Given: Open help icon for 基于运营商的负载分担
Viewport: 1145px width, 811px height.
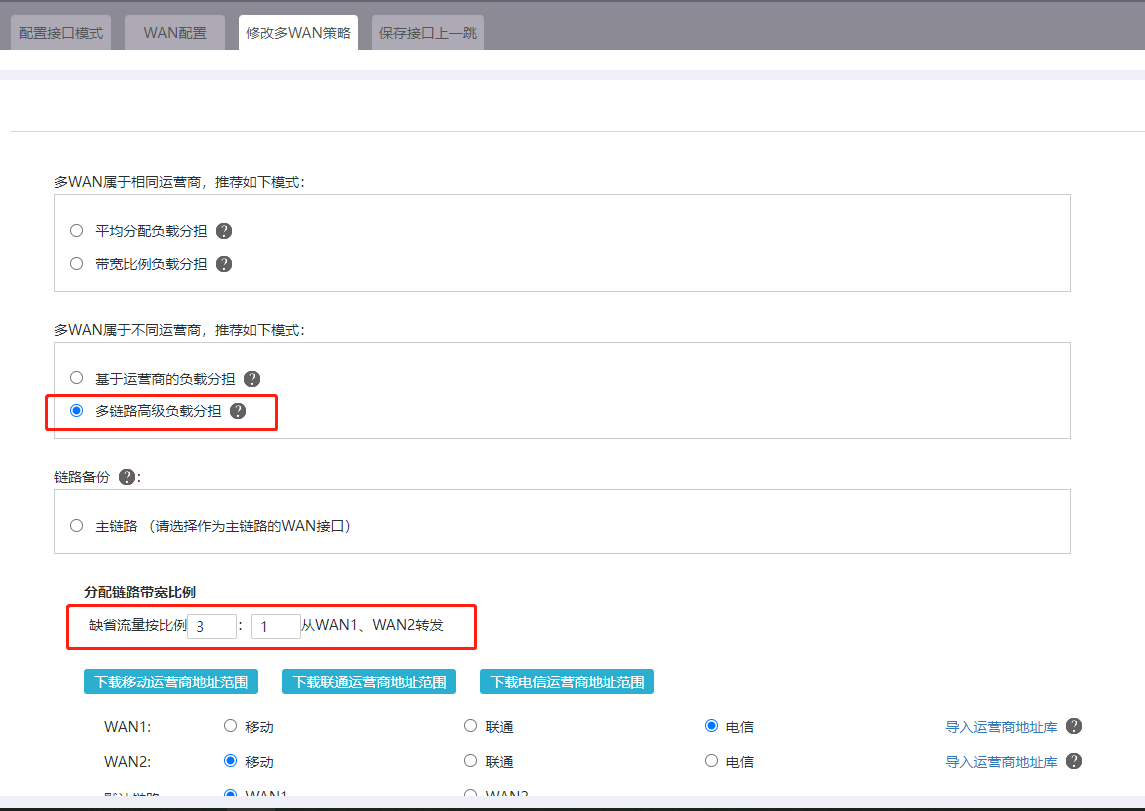Looking at the screenshot, I should [x=252, y=378].
